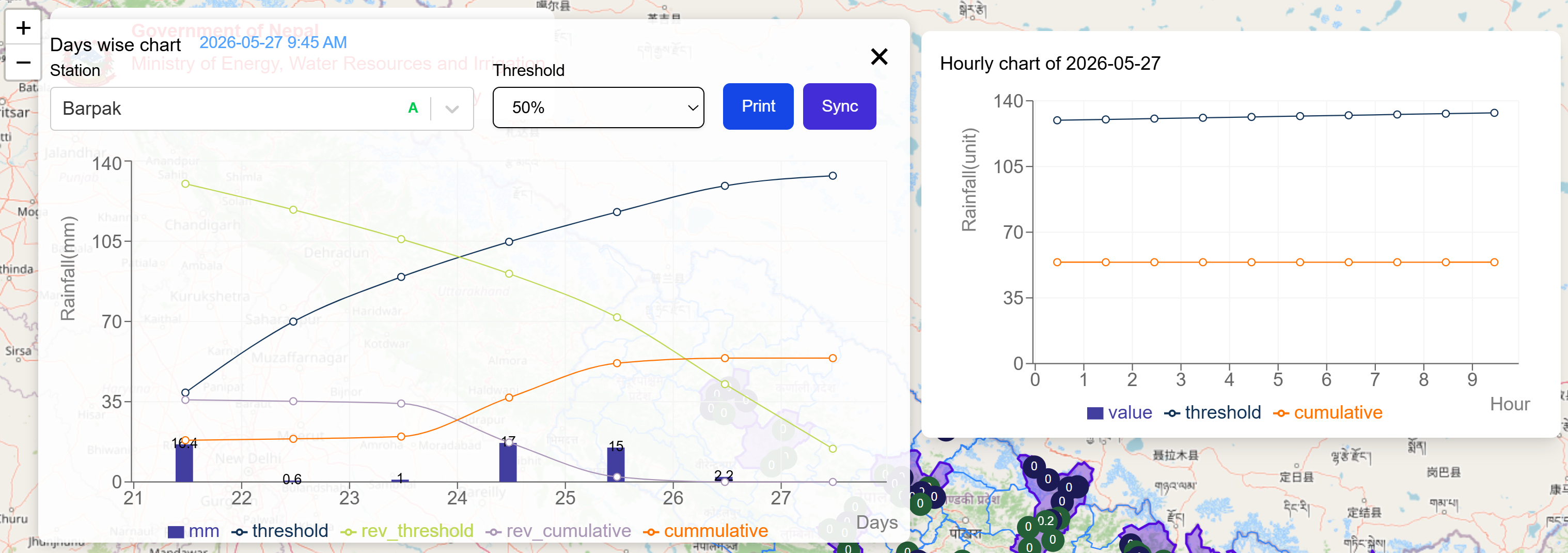Click the Print button

(758, 106)
